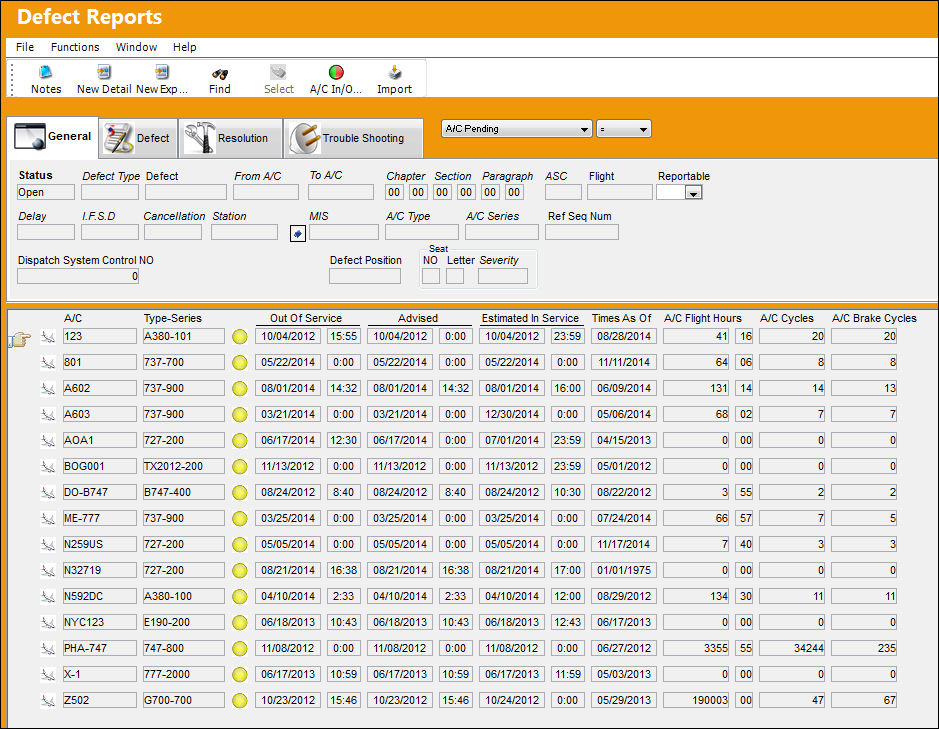
Task: Open the Notes toolbar icon
Action: pyautogui.click(x=46, y=72)
